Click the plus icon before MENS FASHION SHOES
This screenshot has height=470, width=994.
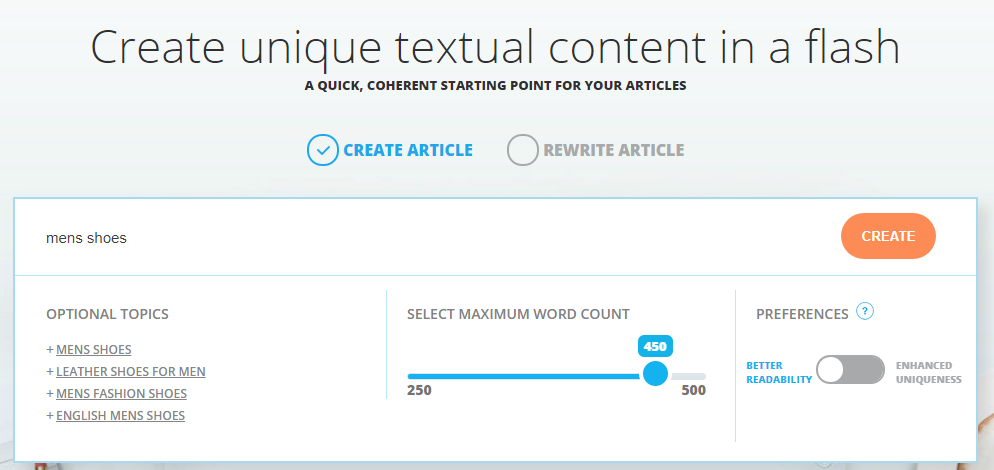click(x=50, y=394)
